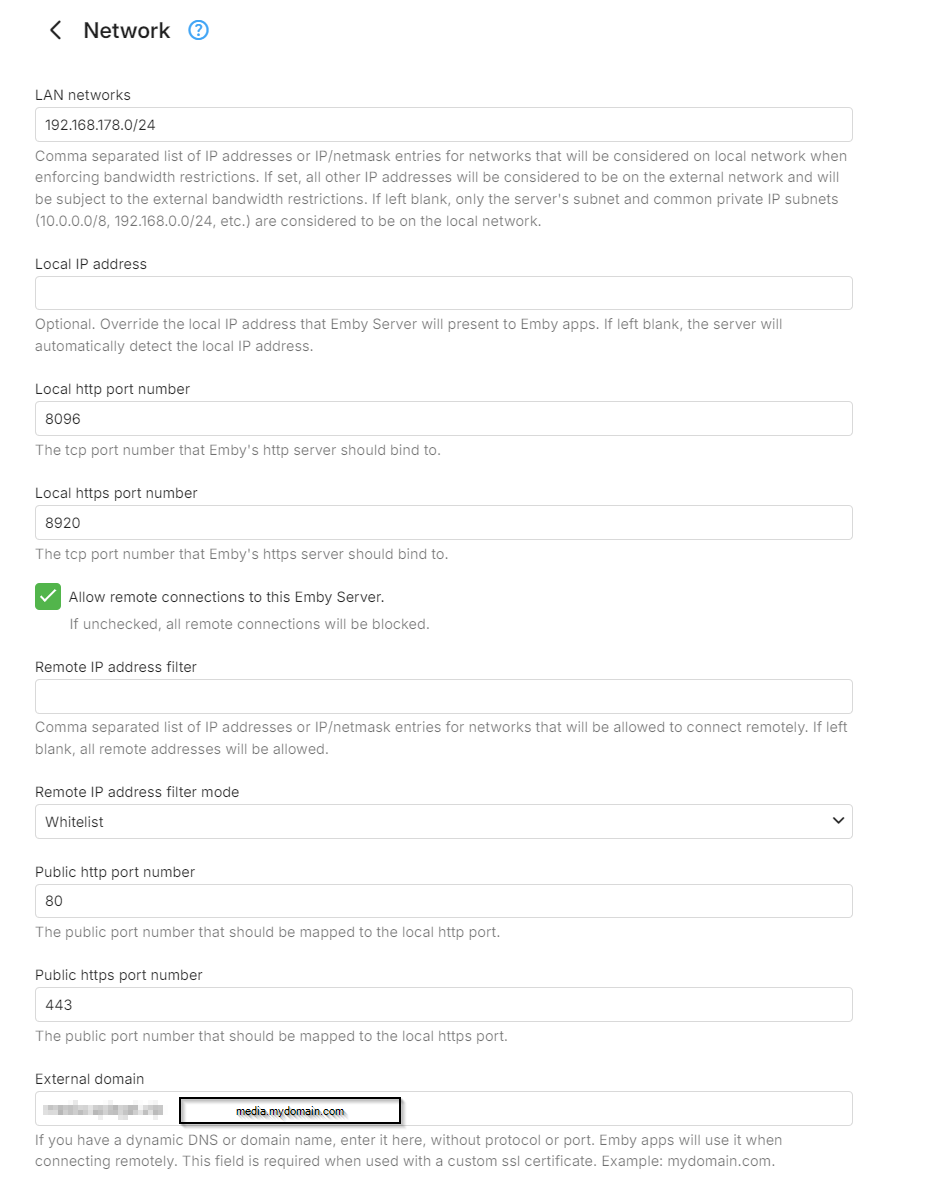Select the Local http port number field showing 8096
933x1189 pixels.
(443, 419)
